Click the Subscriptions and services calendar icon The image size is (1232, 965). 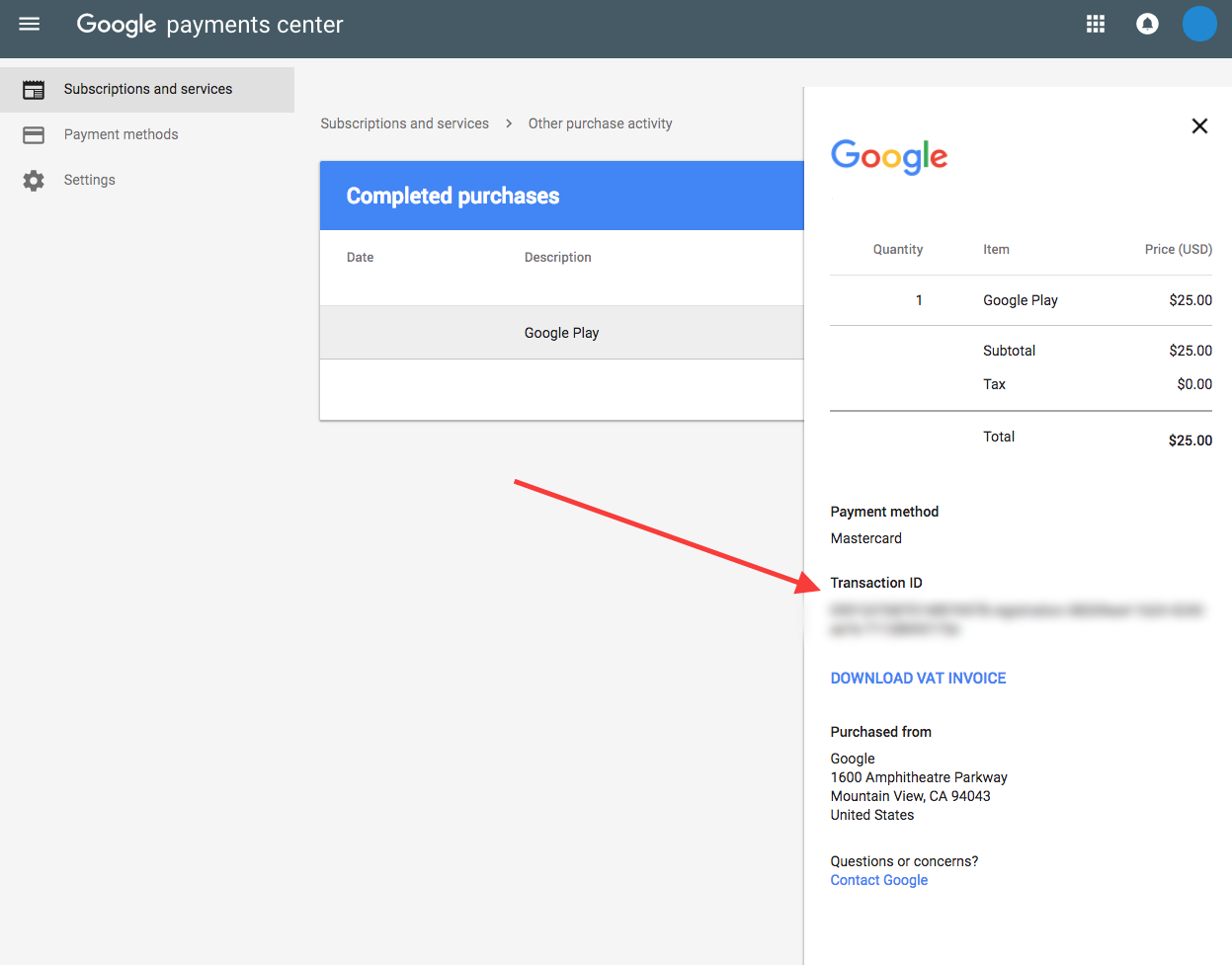(x=34, y=90)
